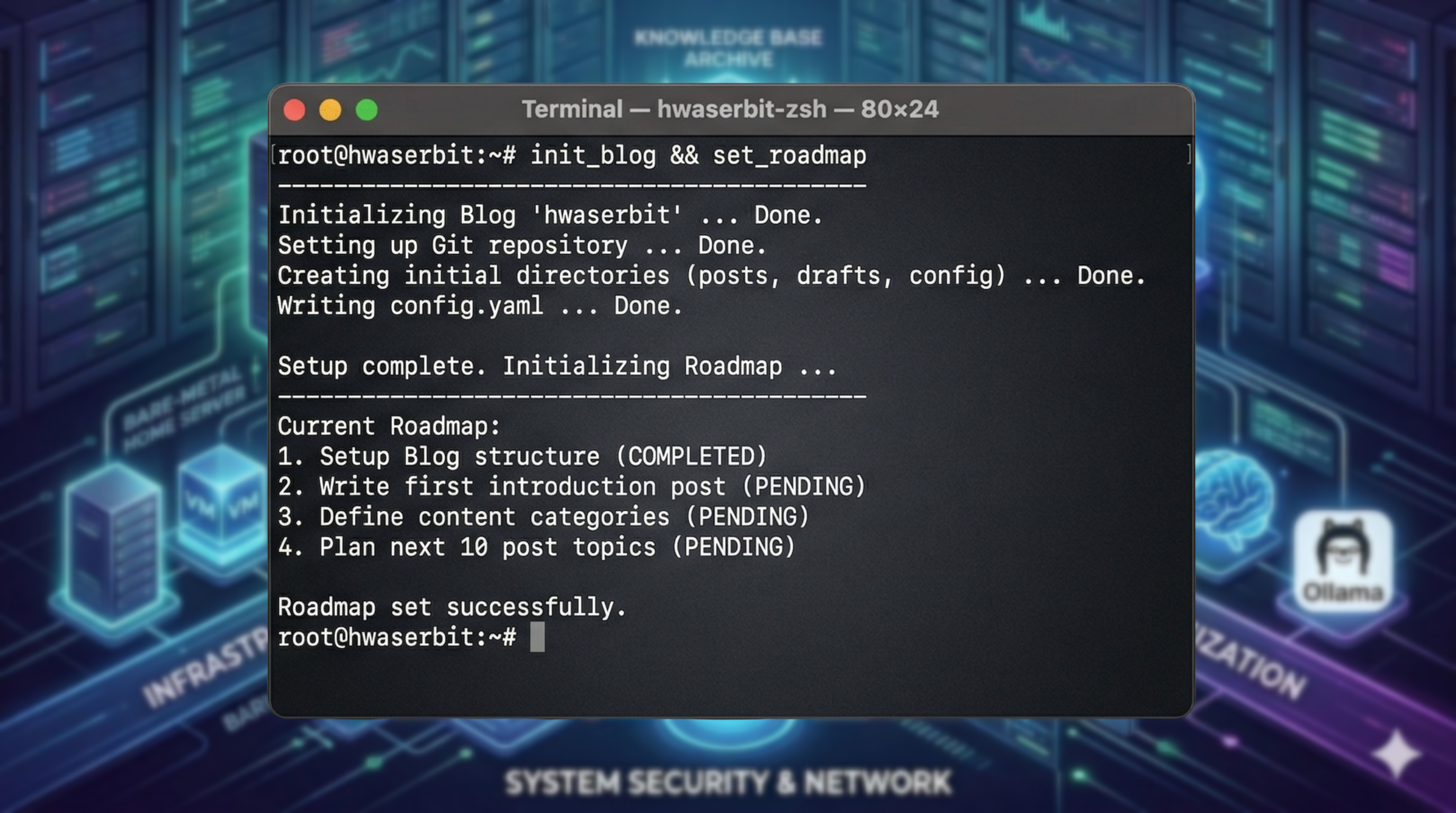1456x813 pixels.
Task: Click the sparkle star icon
Action: (x=1397, y=755)
